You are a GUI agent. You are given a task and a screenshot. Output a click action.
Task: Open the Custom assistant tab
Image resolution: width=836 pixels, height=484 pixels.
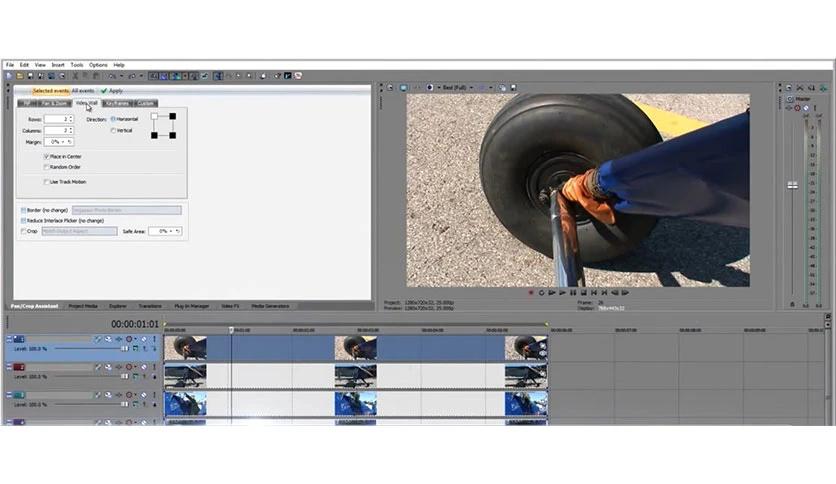(x=145, y=103)
